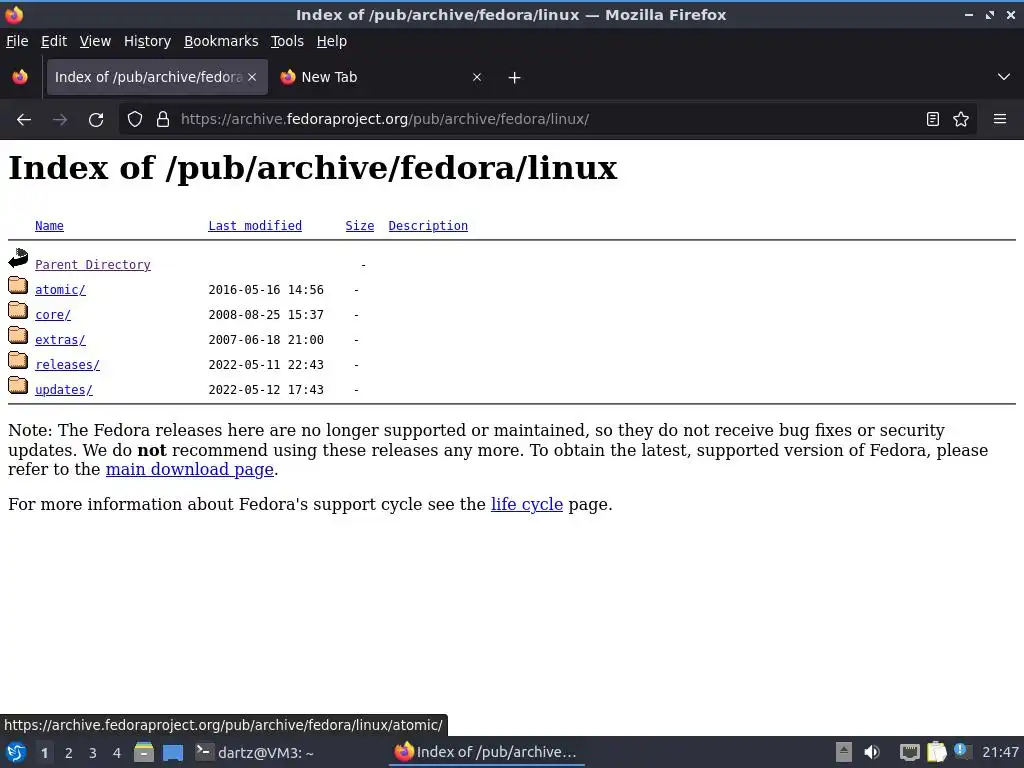Click the network monitor tray icon
1024x768 pixels.
click(909, 752)
